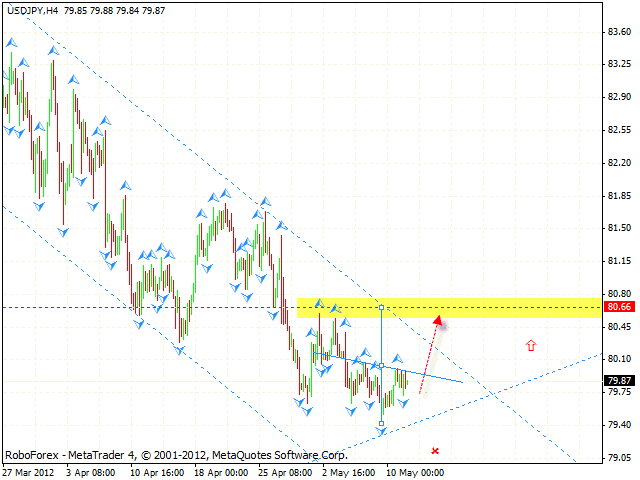Viewport: 640px width, 480px height.
Task: Click the 2 May 16:00 date label
Action: pyautogui.click(x=349, y=473)
